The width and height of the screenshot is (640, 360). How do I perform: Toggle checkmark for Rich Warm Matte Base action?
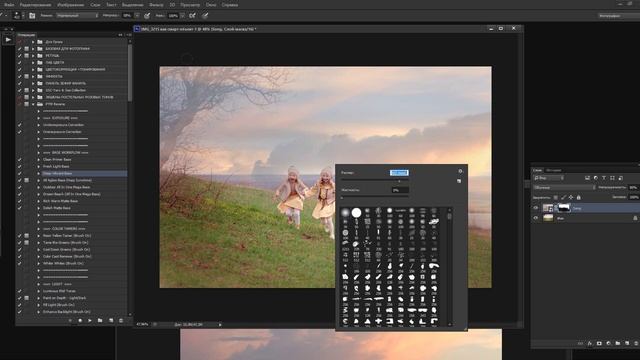pyautogui.click(x=20, y=201)
